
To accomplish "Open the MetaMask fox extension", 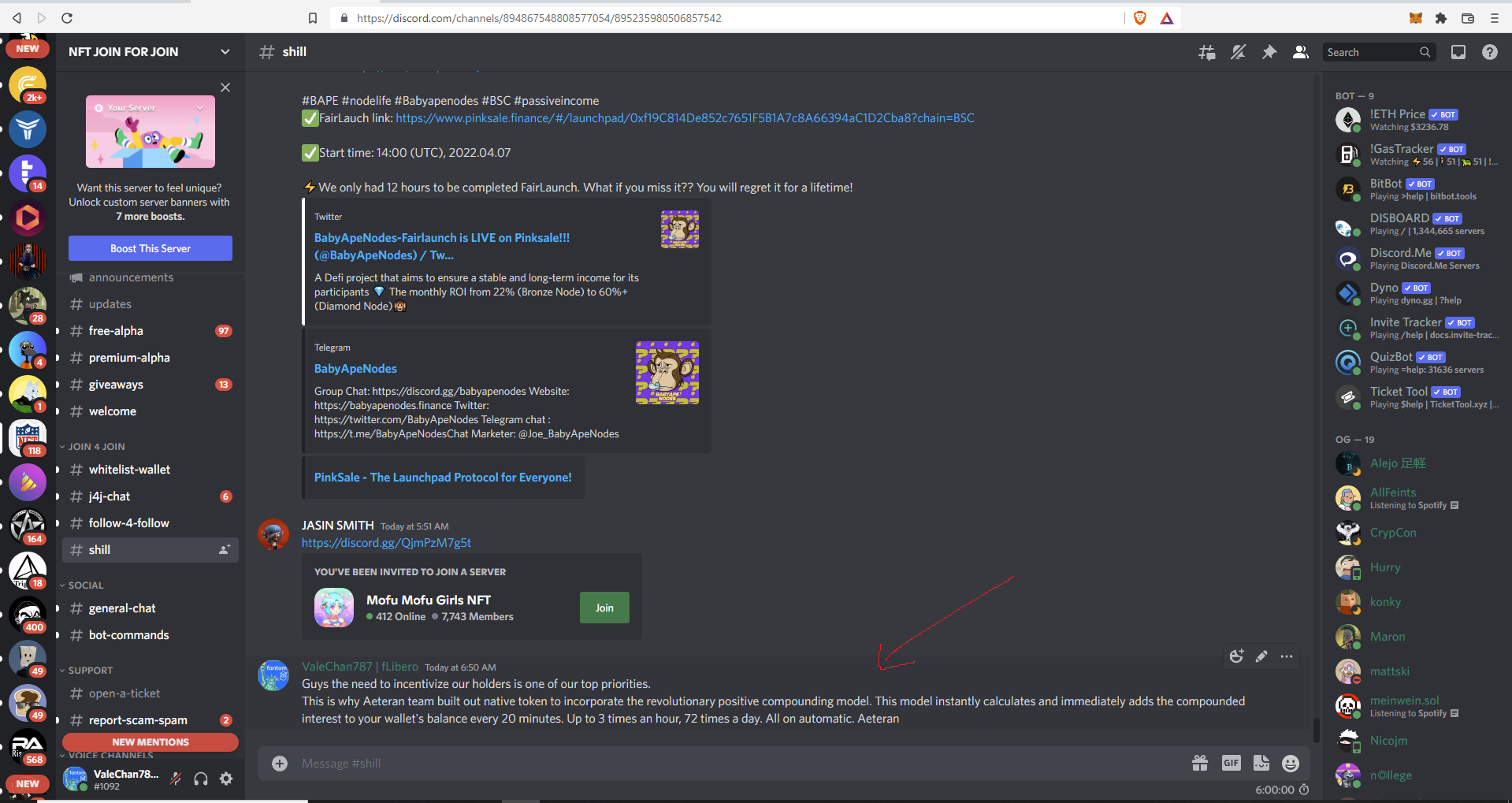I will coord(1416,17).
